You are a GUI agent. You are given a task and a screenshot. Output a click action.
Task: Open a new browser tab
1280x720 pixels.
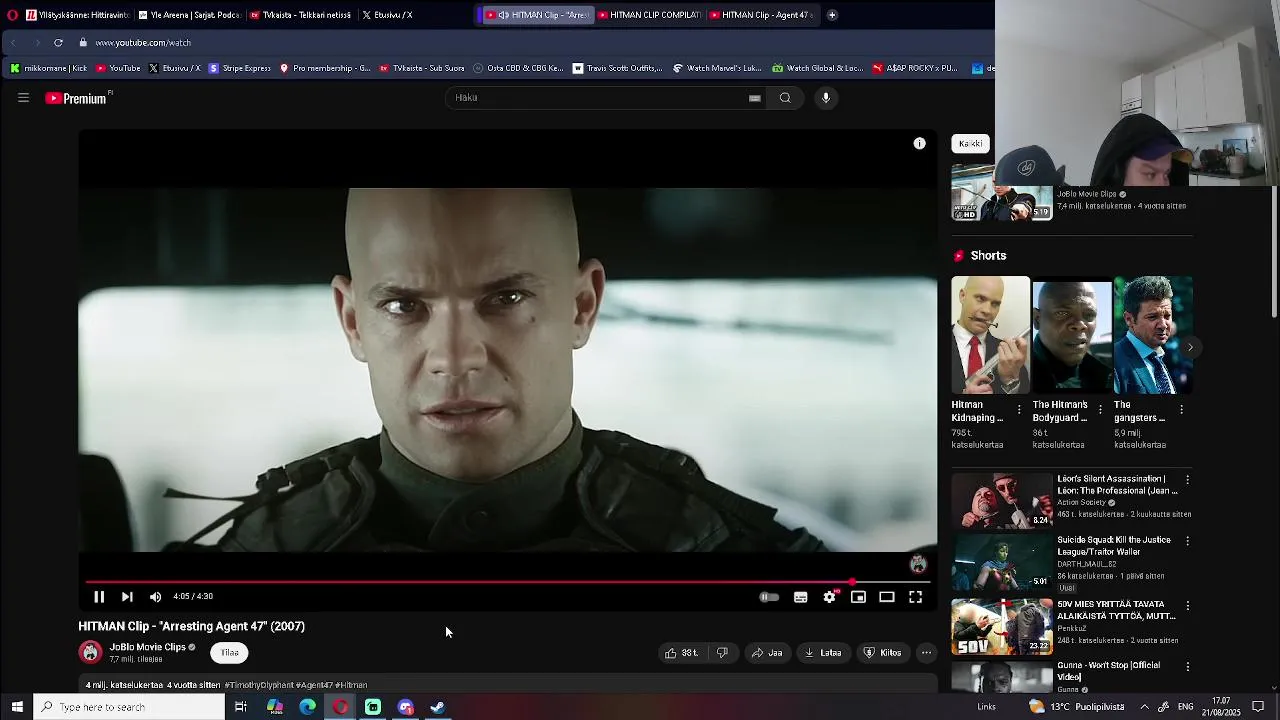click(832, 15)
